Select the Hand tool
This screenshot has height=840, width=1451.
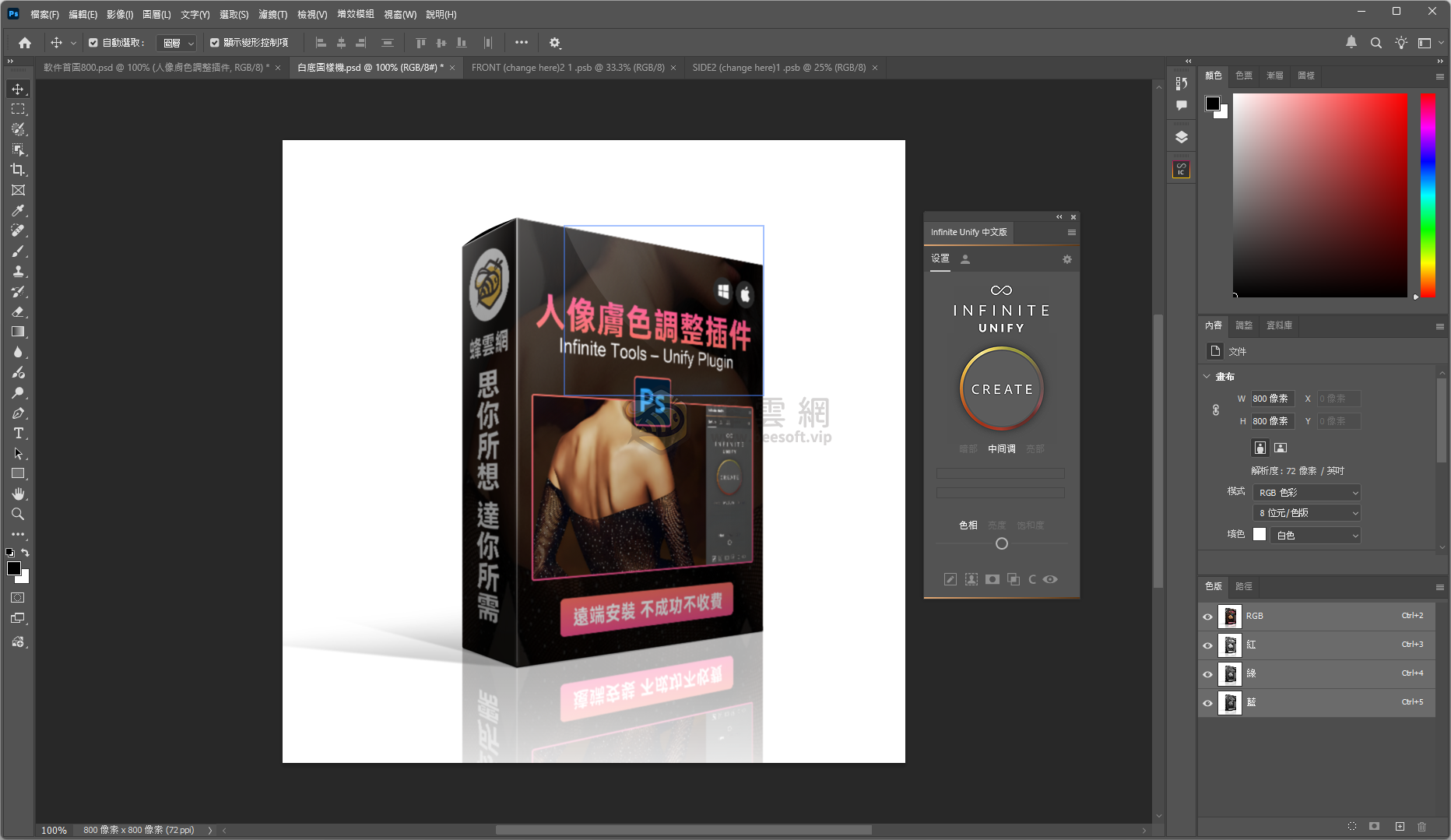point(18,494)
